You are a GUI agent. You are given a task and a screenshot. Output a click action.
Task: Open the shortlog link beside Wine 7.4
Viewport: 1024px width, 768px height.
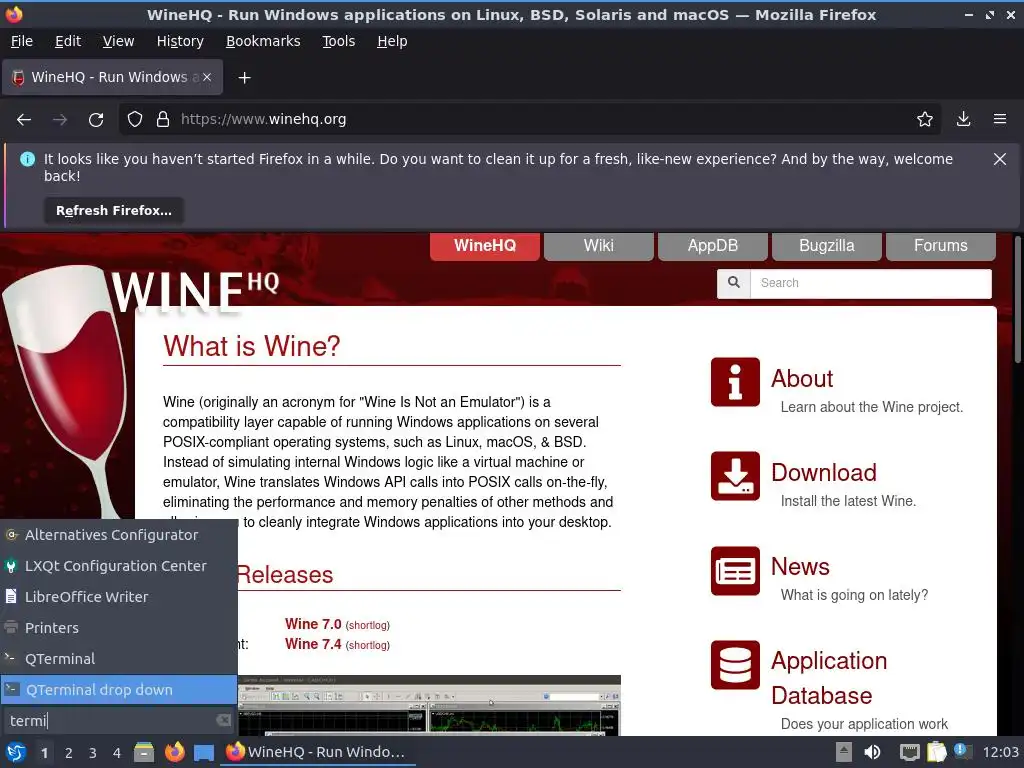click(368, 645)
